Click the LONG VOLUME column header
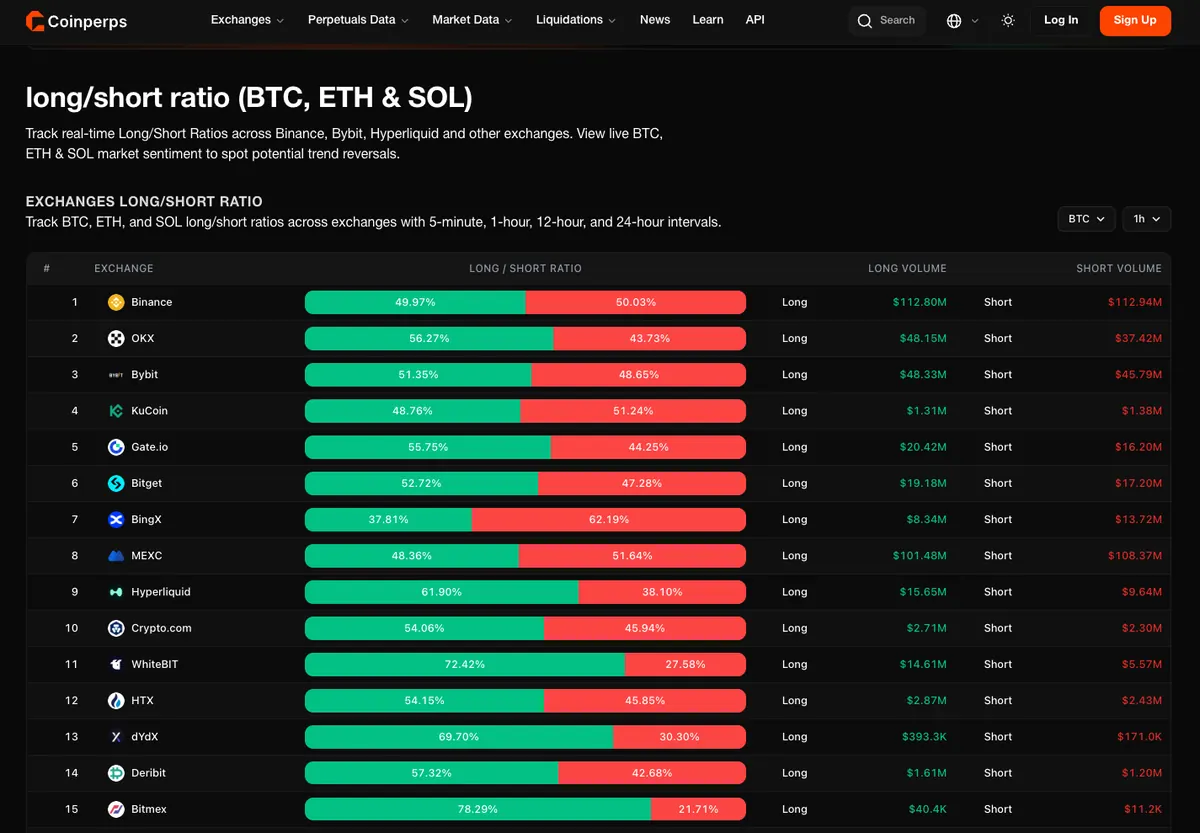The width and height of the screenshot is (1200, 833). (x=907, y=269)
